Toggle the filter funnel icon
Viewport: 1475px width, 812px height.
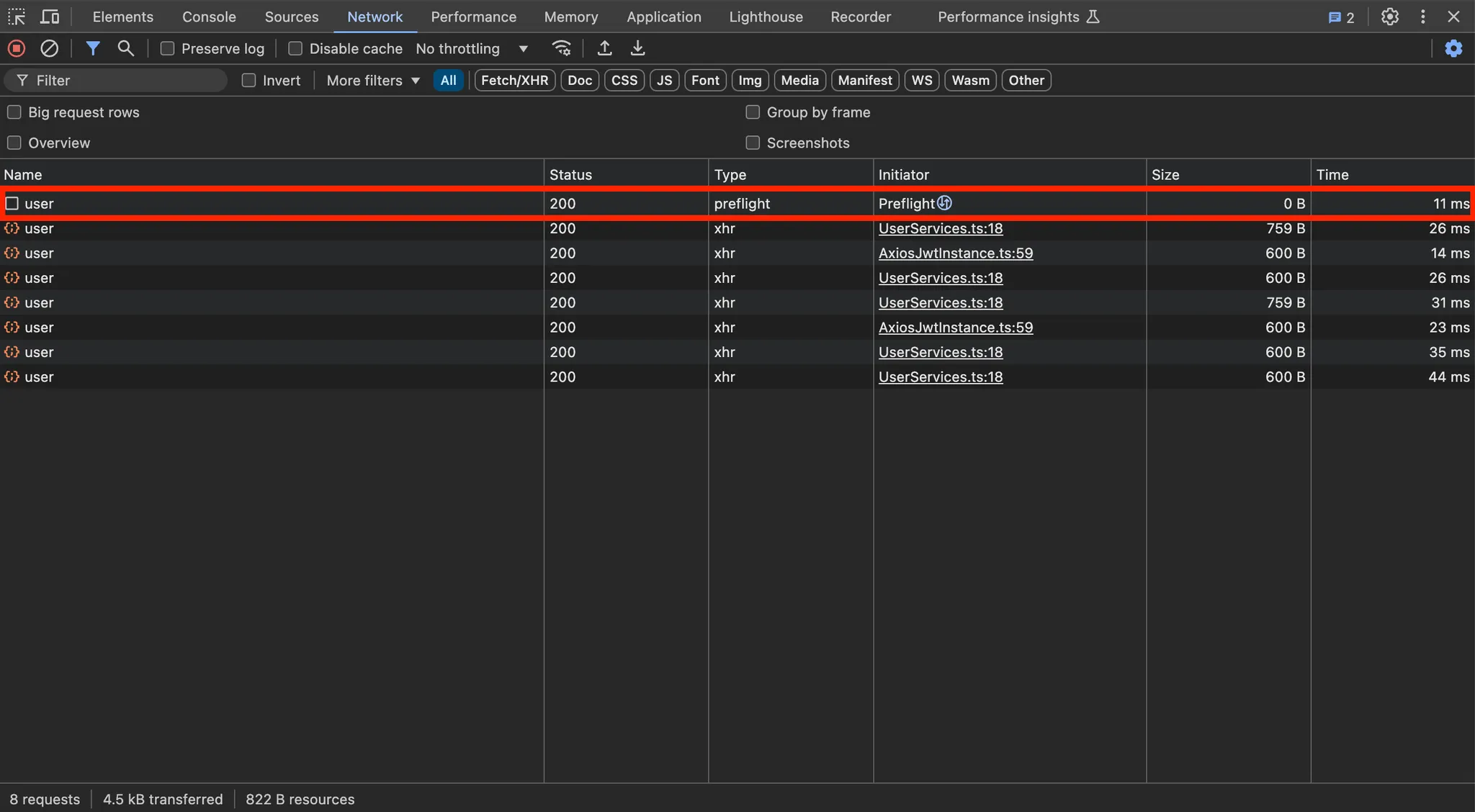click(93, 48)
